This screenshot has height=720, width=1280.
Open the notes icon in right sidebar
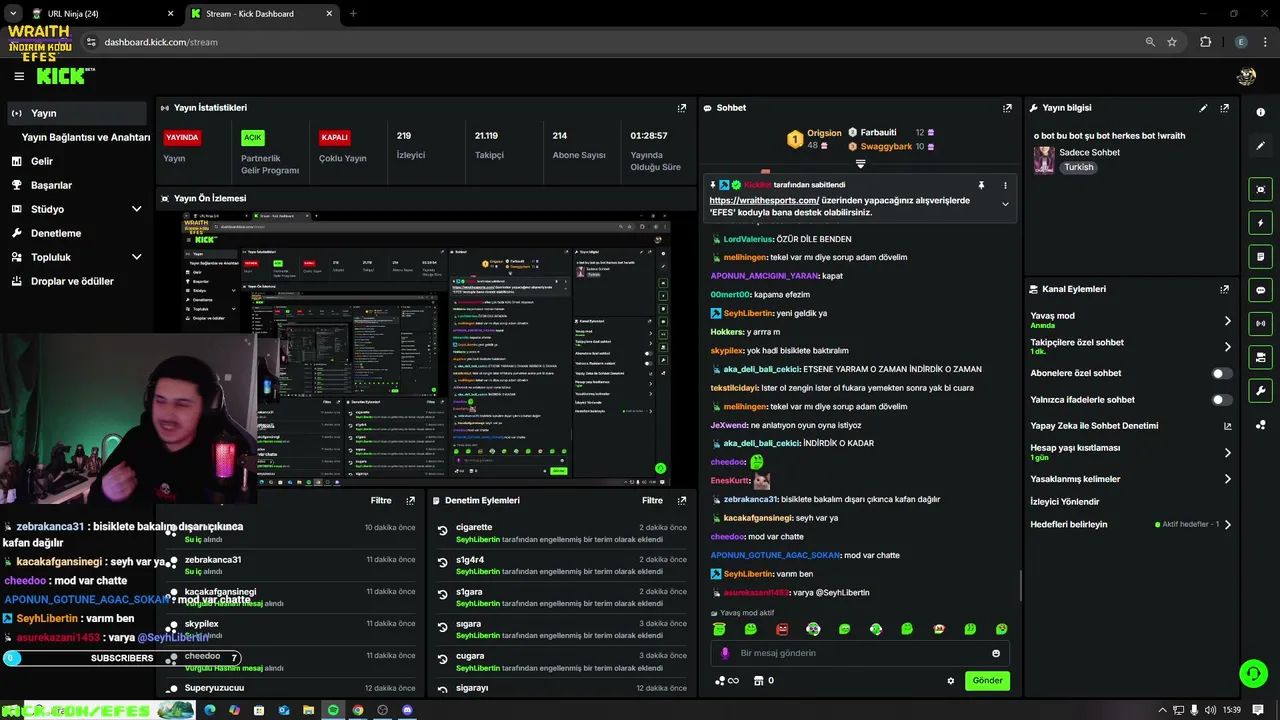[x=1260, y=257]
